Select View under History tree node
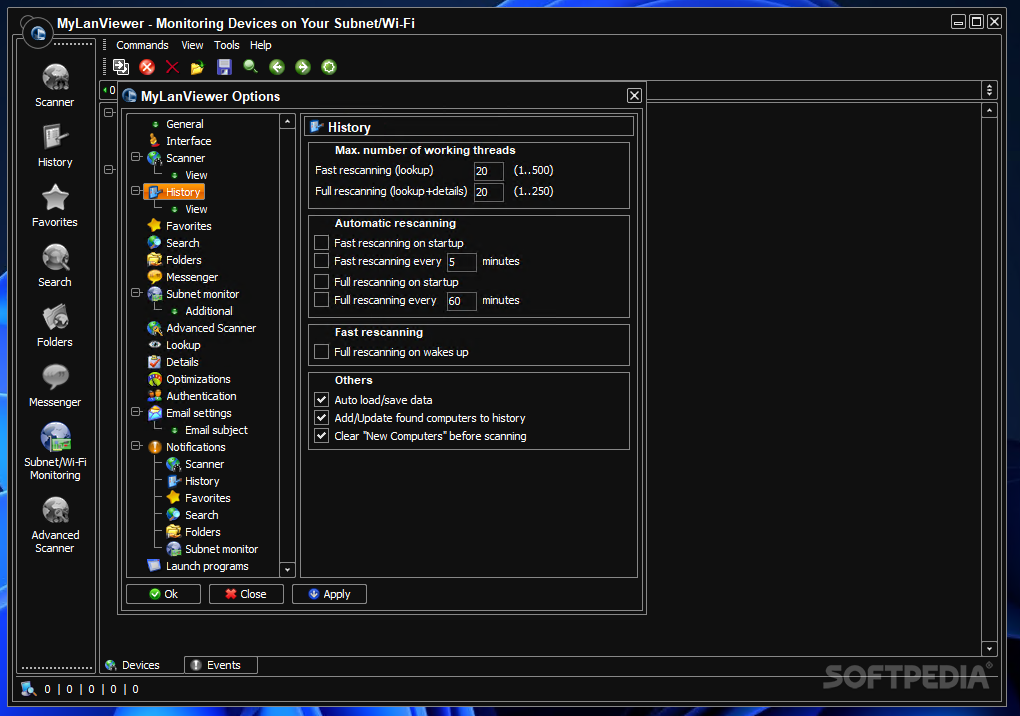The image size is (1020, 716). click(x=196, y=209)
